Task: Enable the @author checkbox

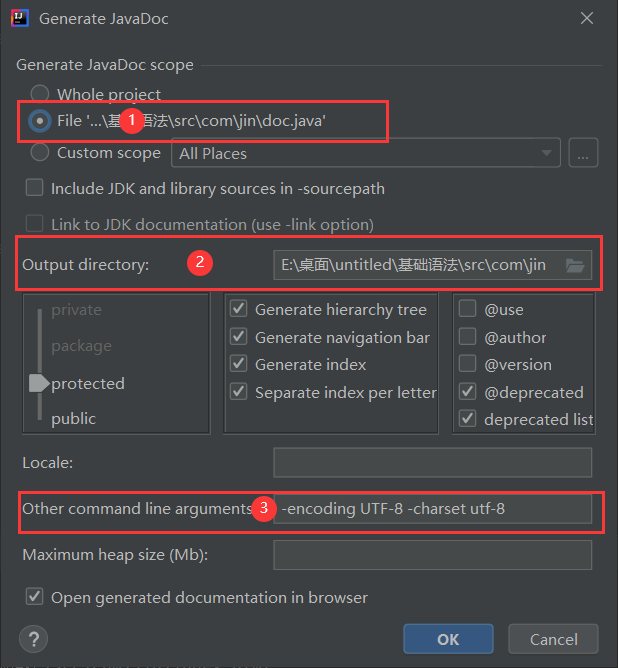Action: (468, 337)
